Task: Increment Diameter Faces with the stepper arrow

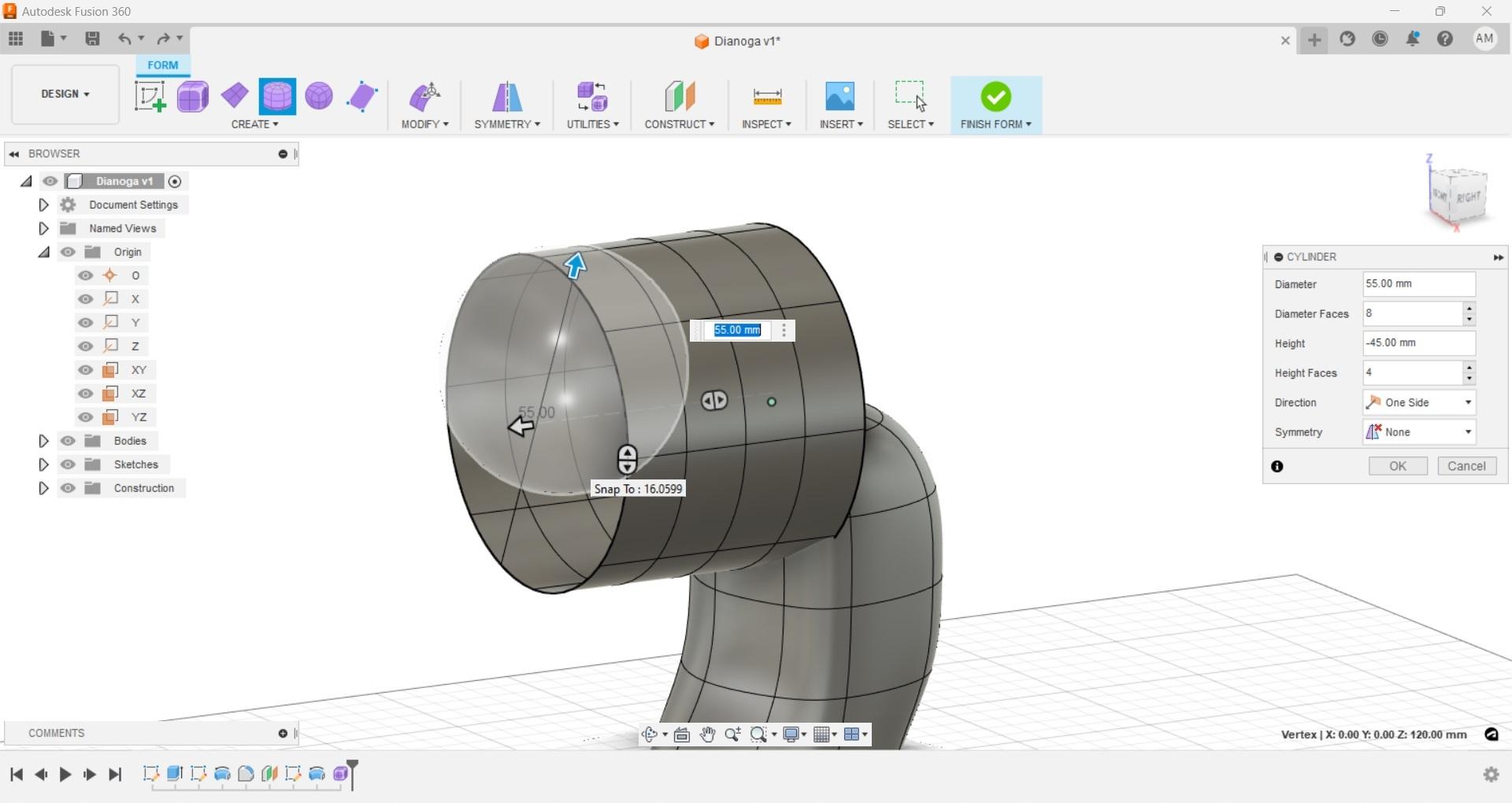Action: [1469, 309]
